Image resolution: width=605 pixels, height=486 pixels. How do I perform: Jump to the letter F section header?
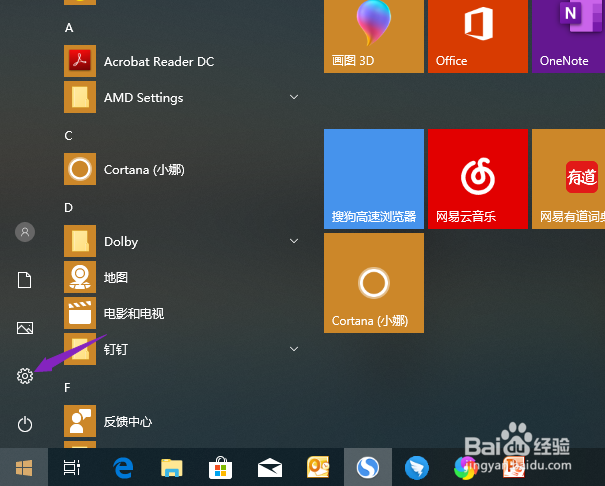[68, 388]
